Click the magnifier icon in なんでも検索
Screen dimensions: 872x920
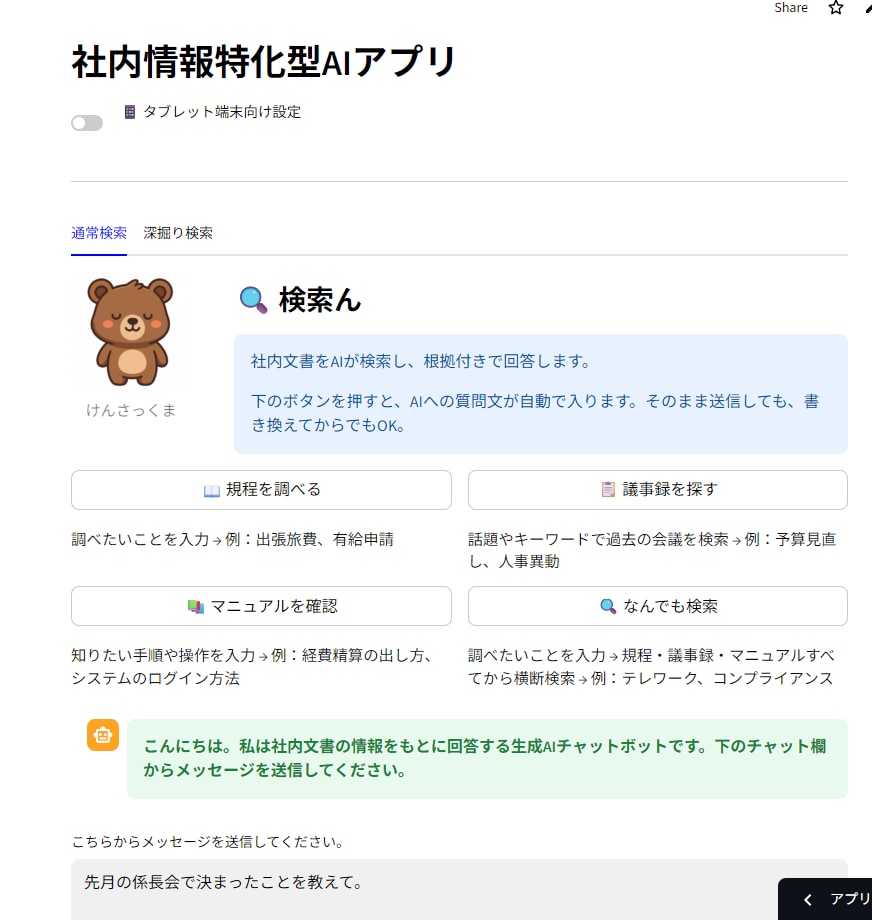[608, 606]
